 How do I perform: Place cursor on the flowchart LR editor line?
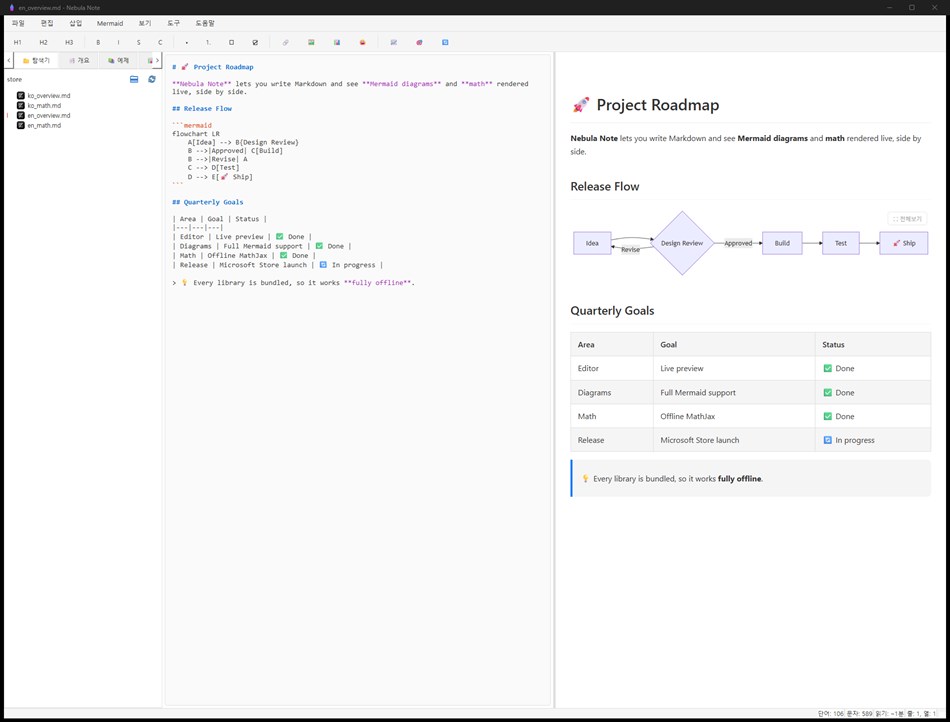pyautogui.click(x=196, y=134)
